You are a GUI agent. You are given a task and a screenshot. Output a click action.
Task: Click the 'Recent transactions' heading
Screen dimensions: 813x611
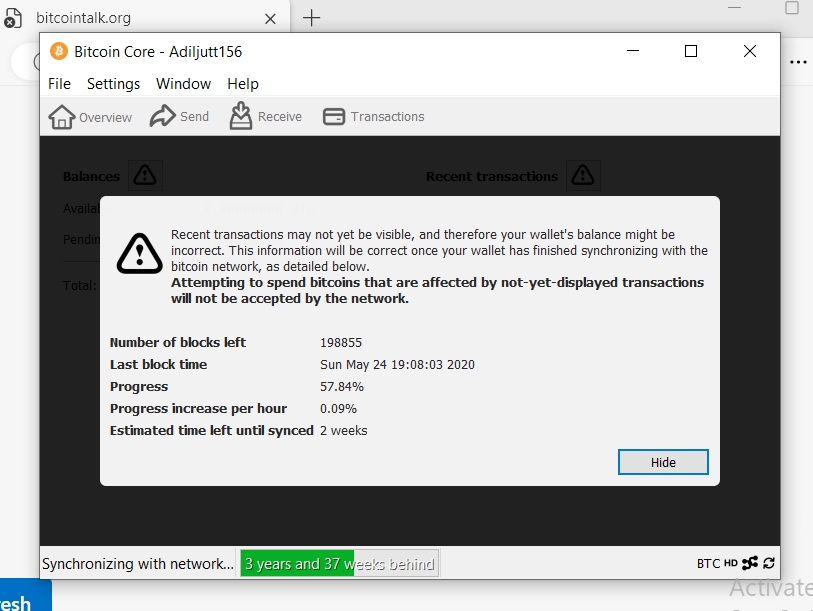coord(492,176)
